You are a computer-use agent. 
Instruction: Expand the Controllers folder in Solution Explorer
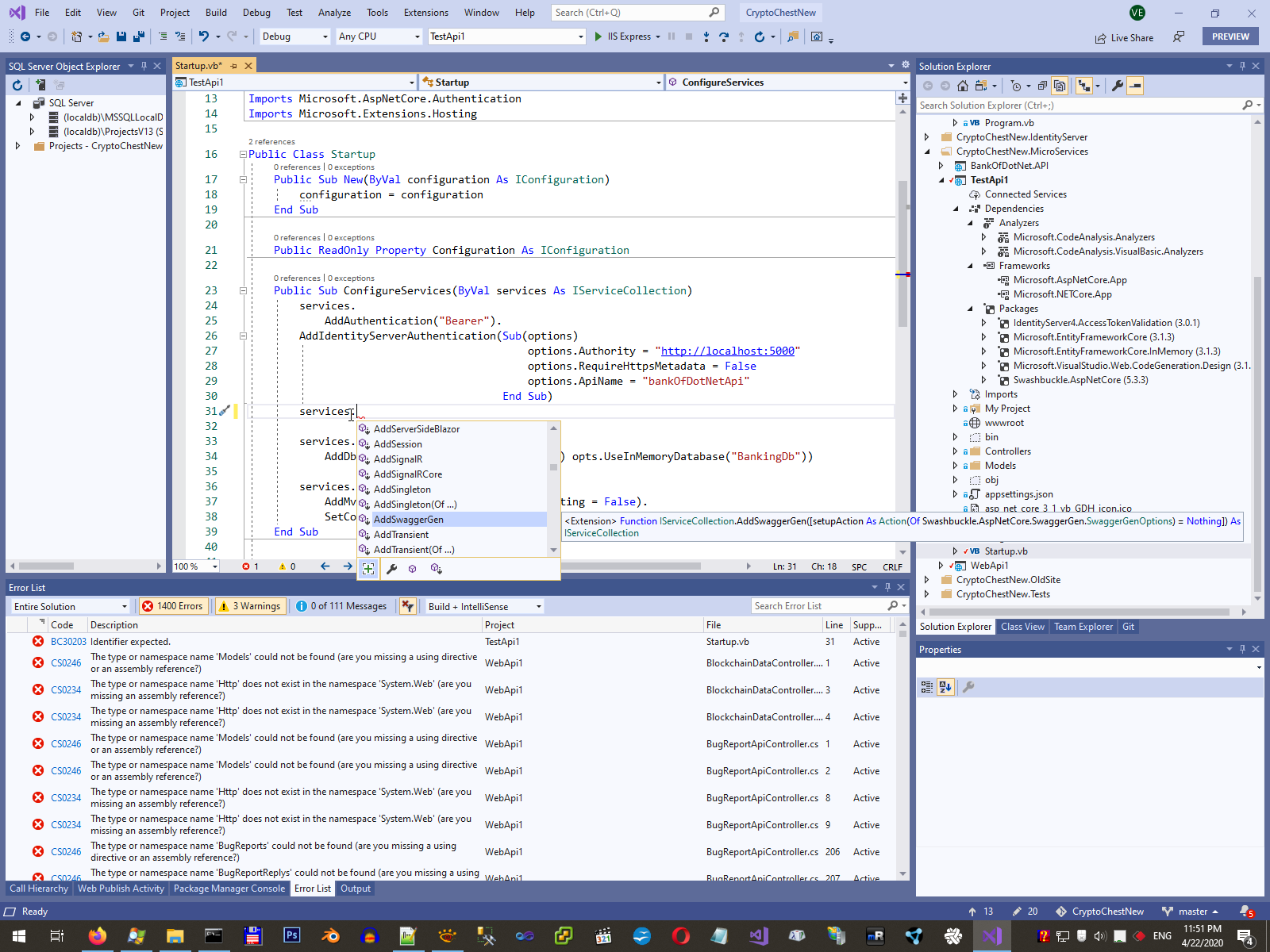(x=955, y=451)
